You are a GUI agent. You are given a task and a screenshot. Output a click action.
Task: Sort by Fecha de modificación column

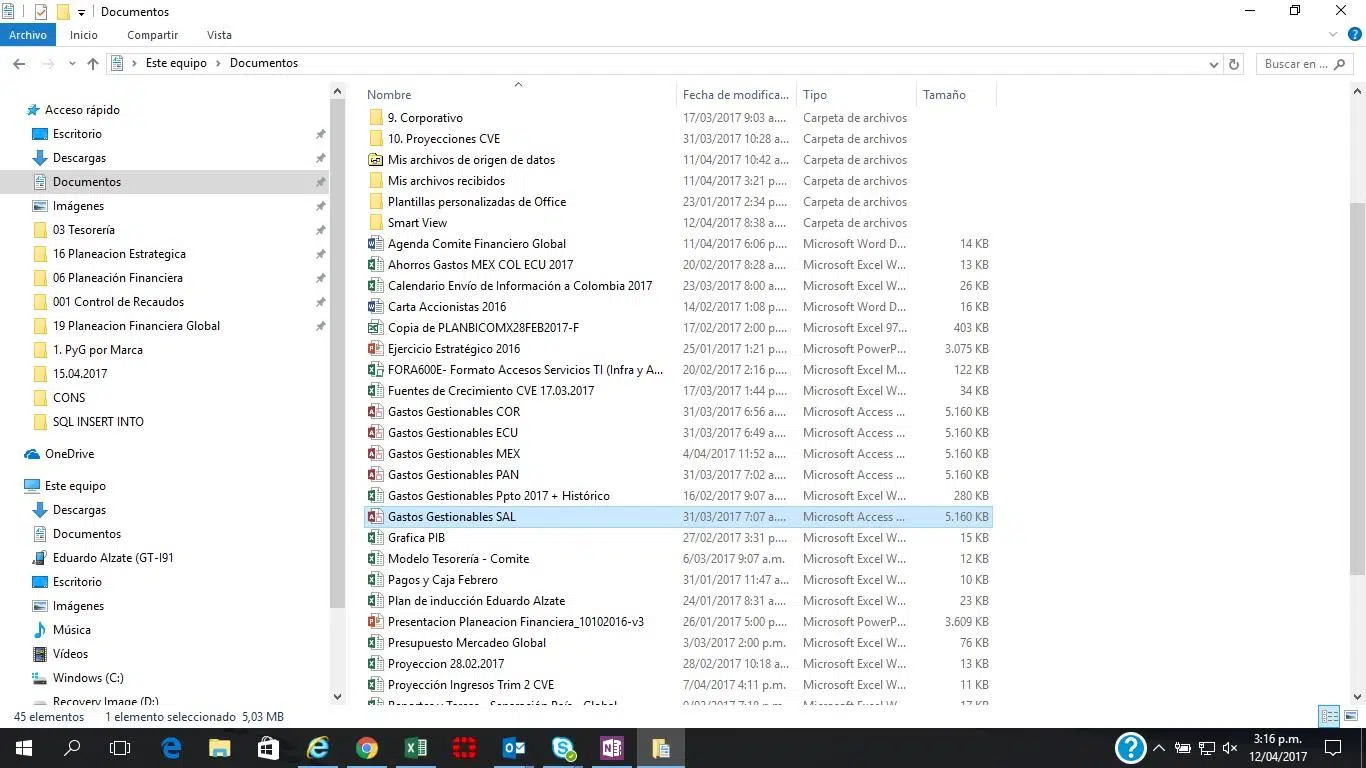point(736,95)
